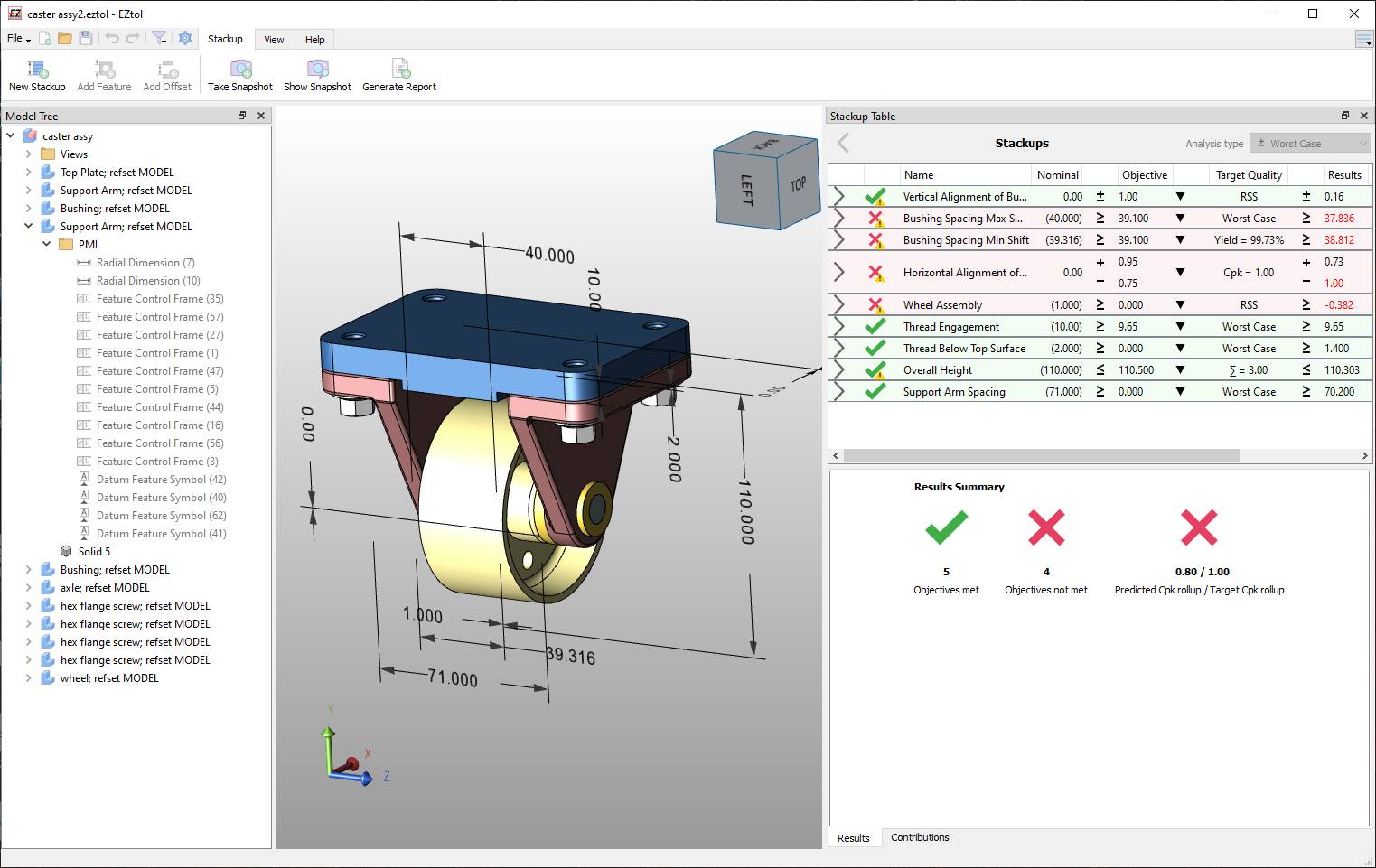
Task: Click the TOP face of the view cube
Action: point(798,184)
